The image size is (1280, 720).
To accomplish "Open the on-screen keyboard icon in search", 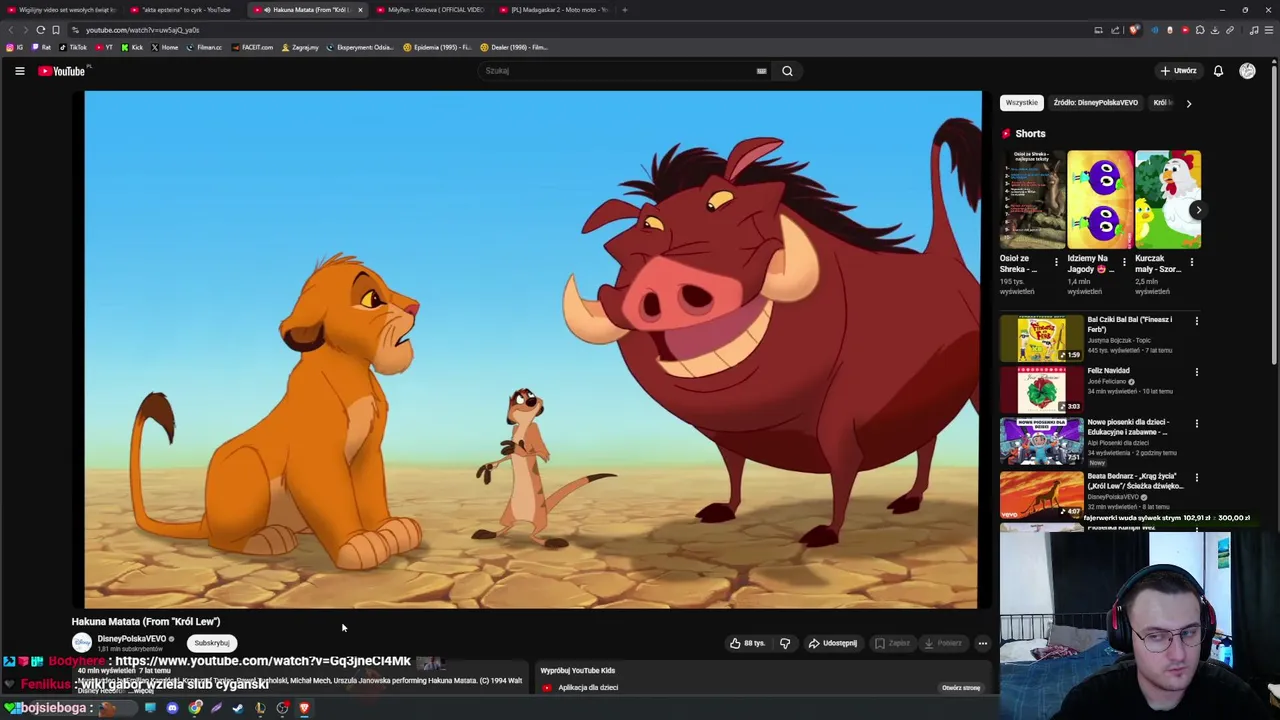I will pos(761,71).
